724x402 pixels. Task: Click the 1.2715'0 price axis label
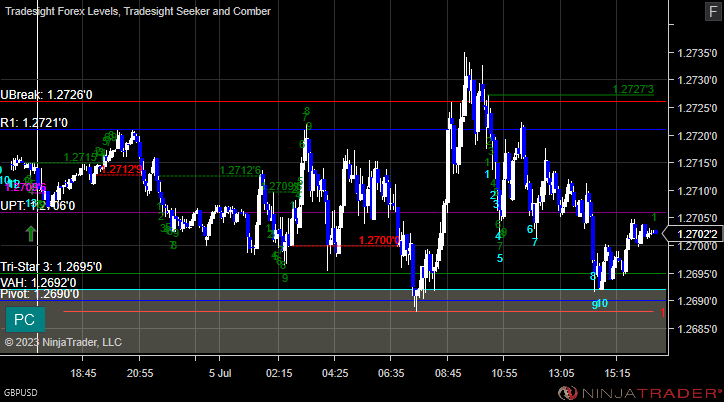(697, 163)
